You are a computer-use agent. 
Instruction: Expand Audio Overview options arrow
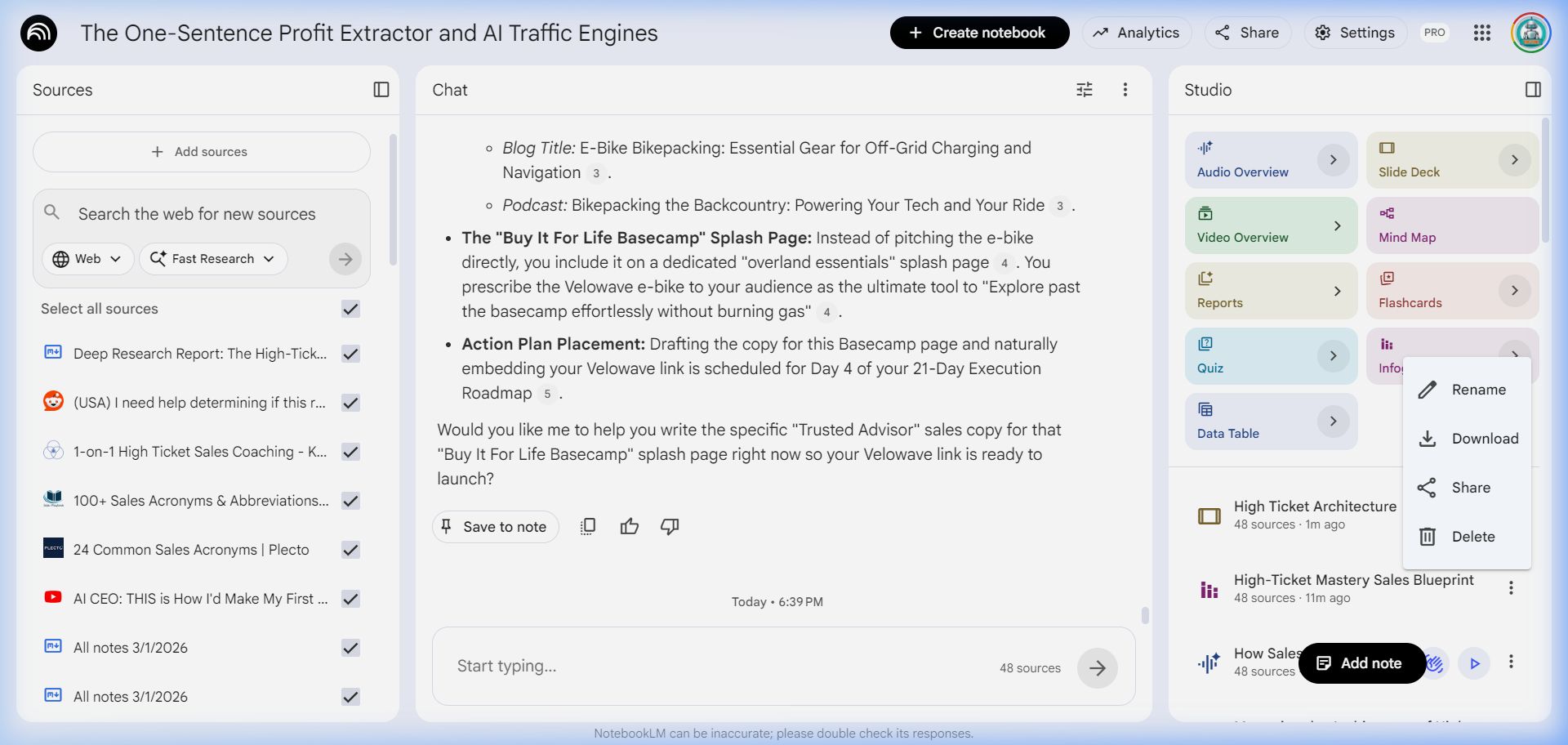click(1333, 160)
